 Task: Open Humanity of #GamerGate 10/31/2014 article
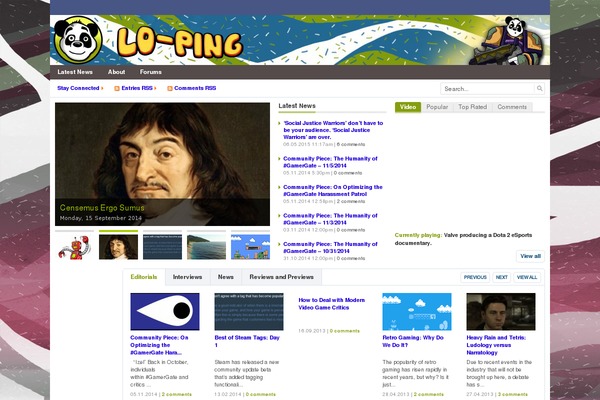(330, 248)
